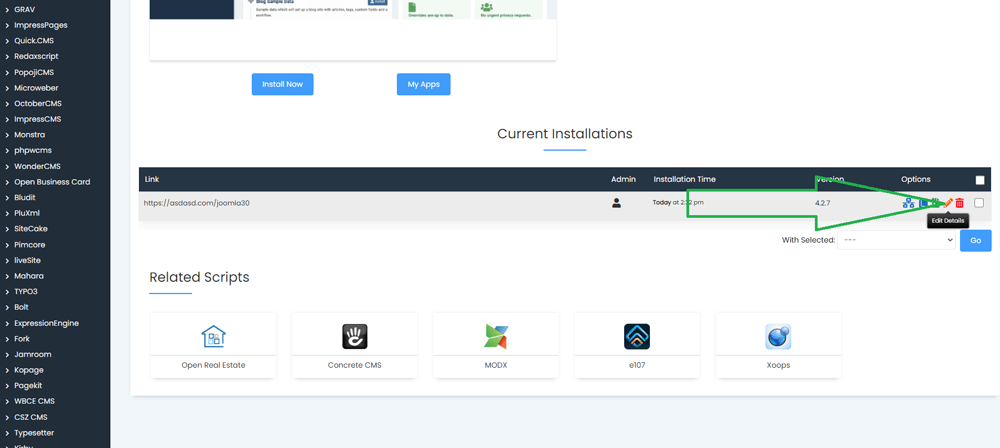This screenshot has height=448, width=1000.
Task: Click the Installation Time column header
Action: click(684, 179)
